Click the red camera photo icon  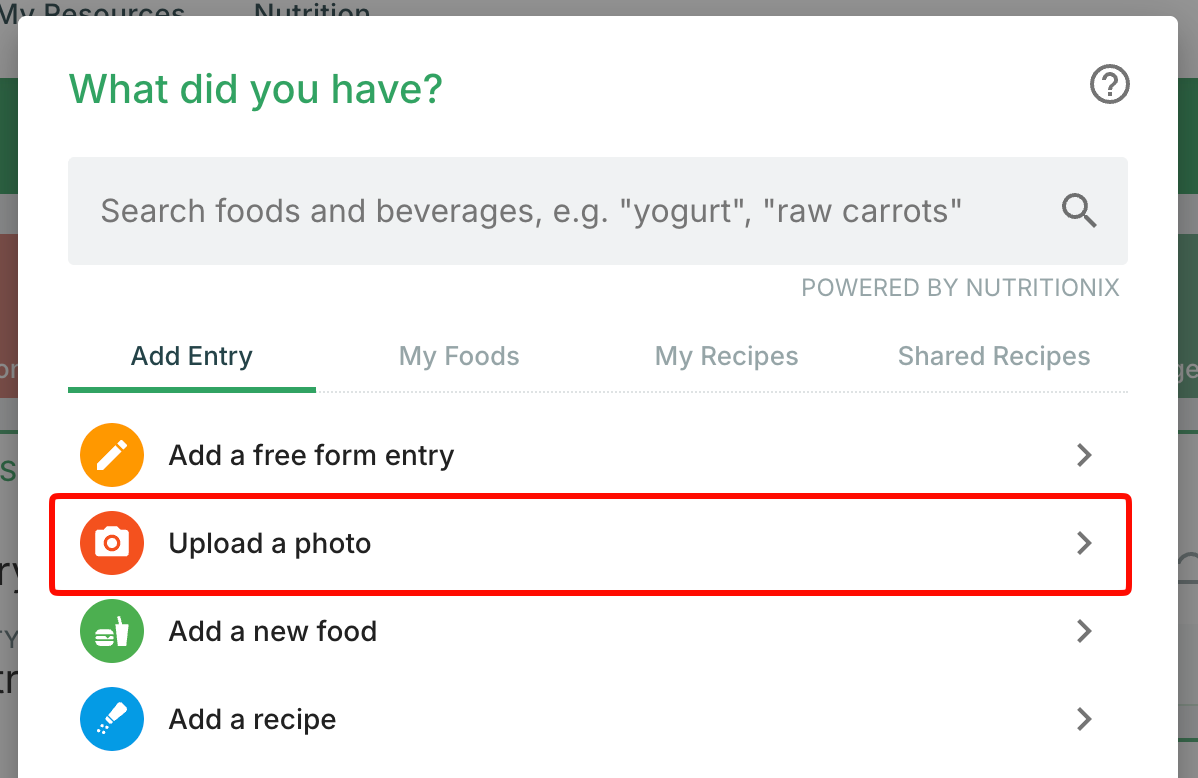point(112,543)
